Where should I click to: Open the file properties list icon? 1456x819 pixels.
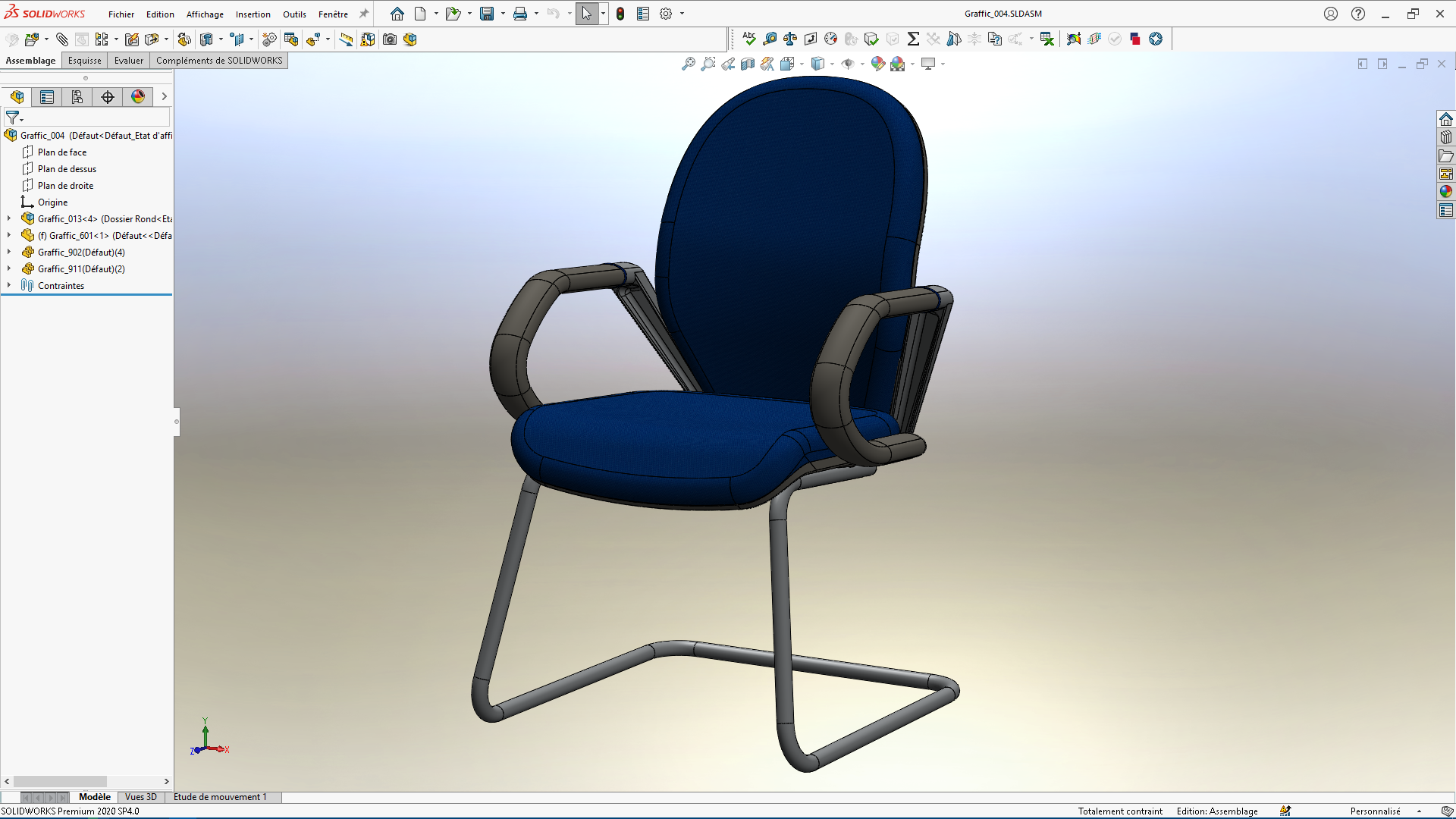(x=643, y=14)
